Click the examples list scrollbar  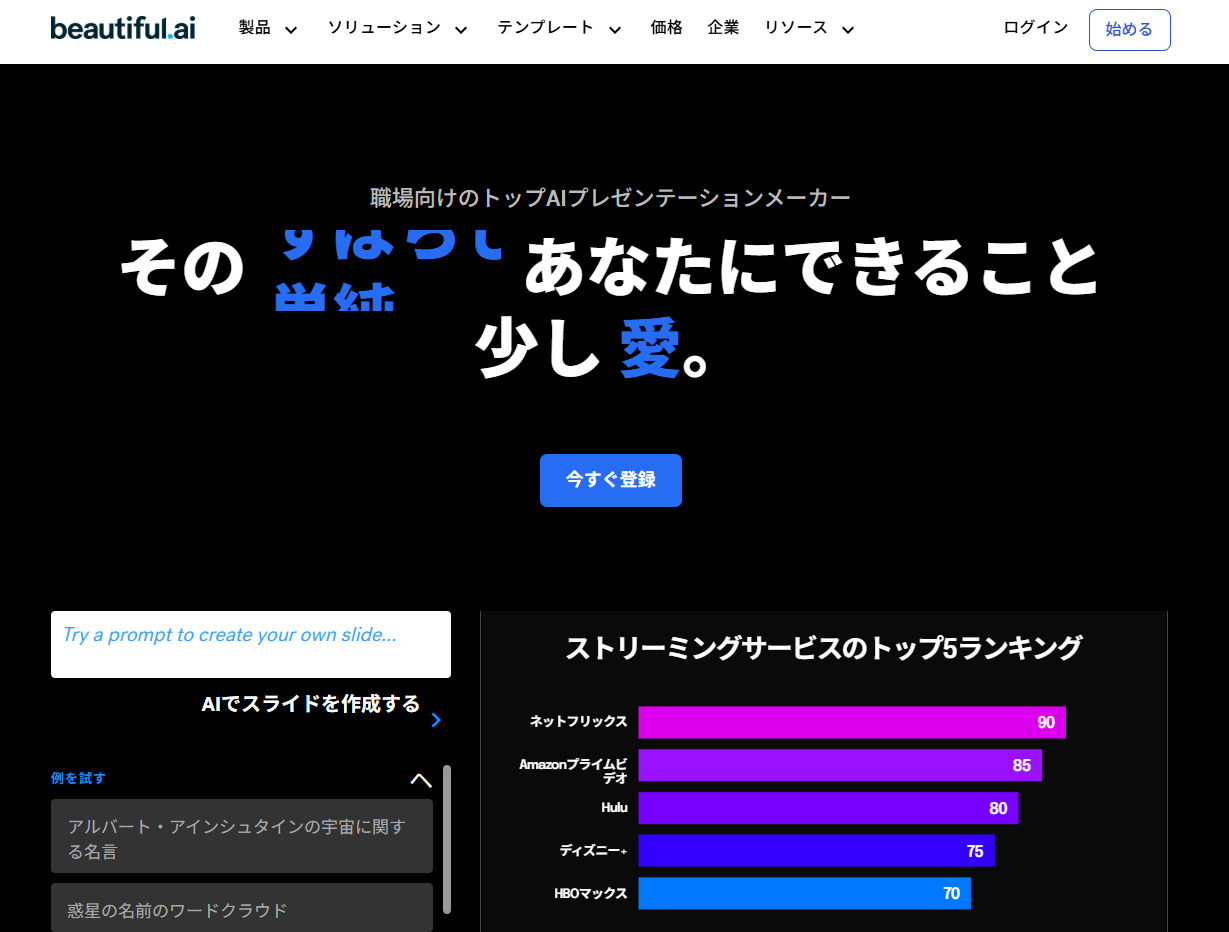tap(447, 838)
